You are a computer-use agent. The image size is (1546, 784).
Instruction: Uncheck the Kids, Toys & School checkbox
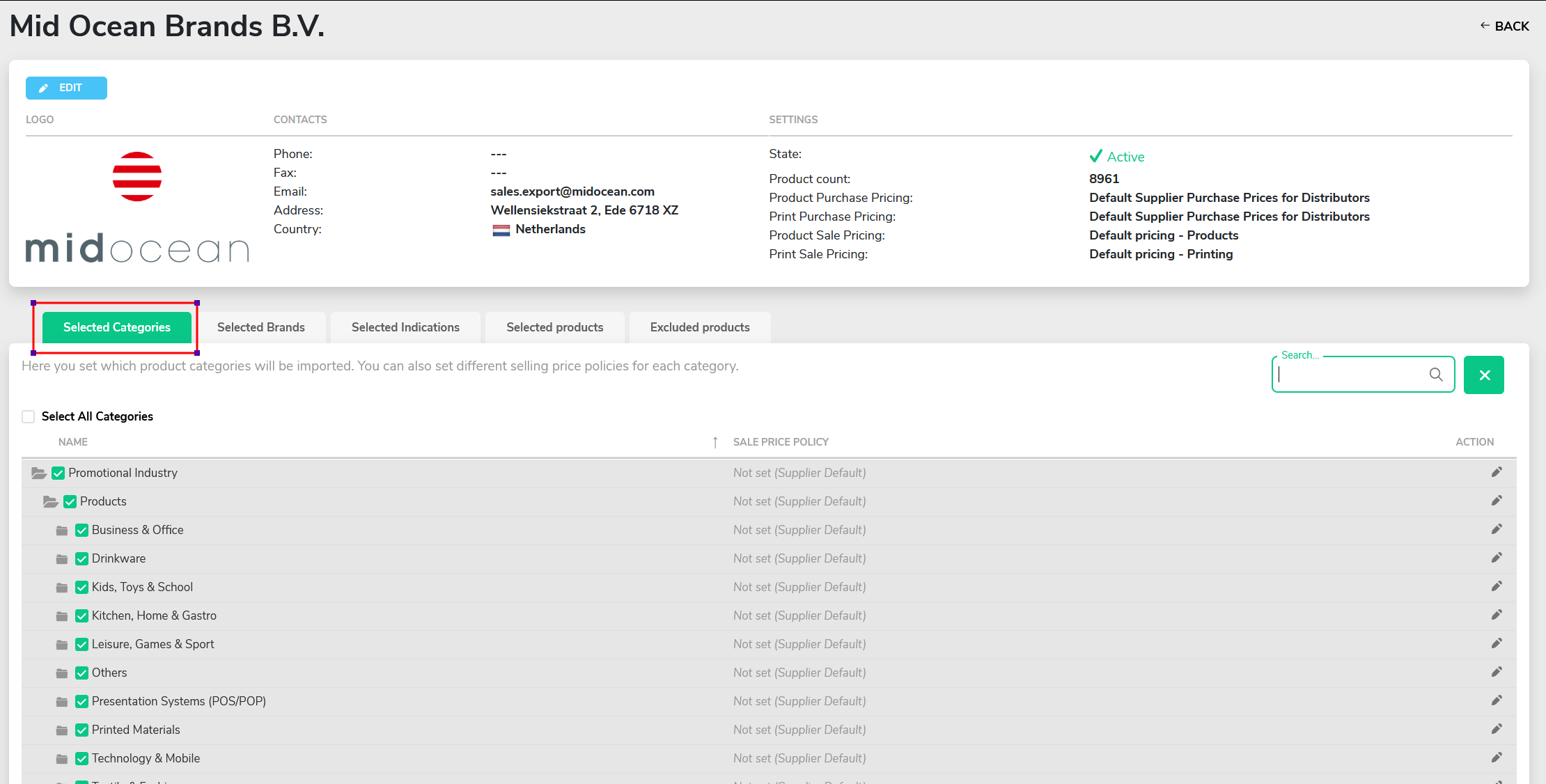coord(82,588)
